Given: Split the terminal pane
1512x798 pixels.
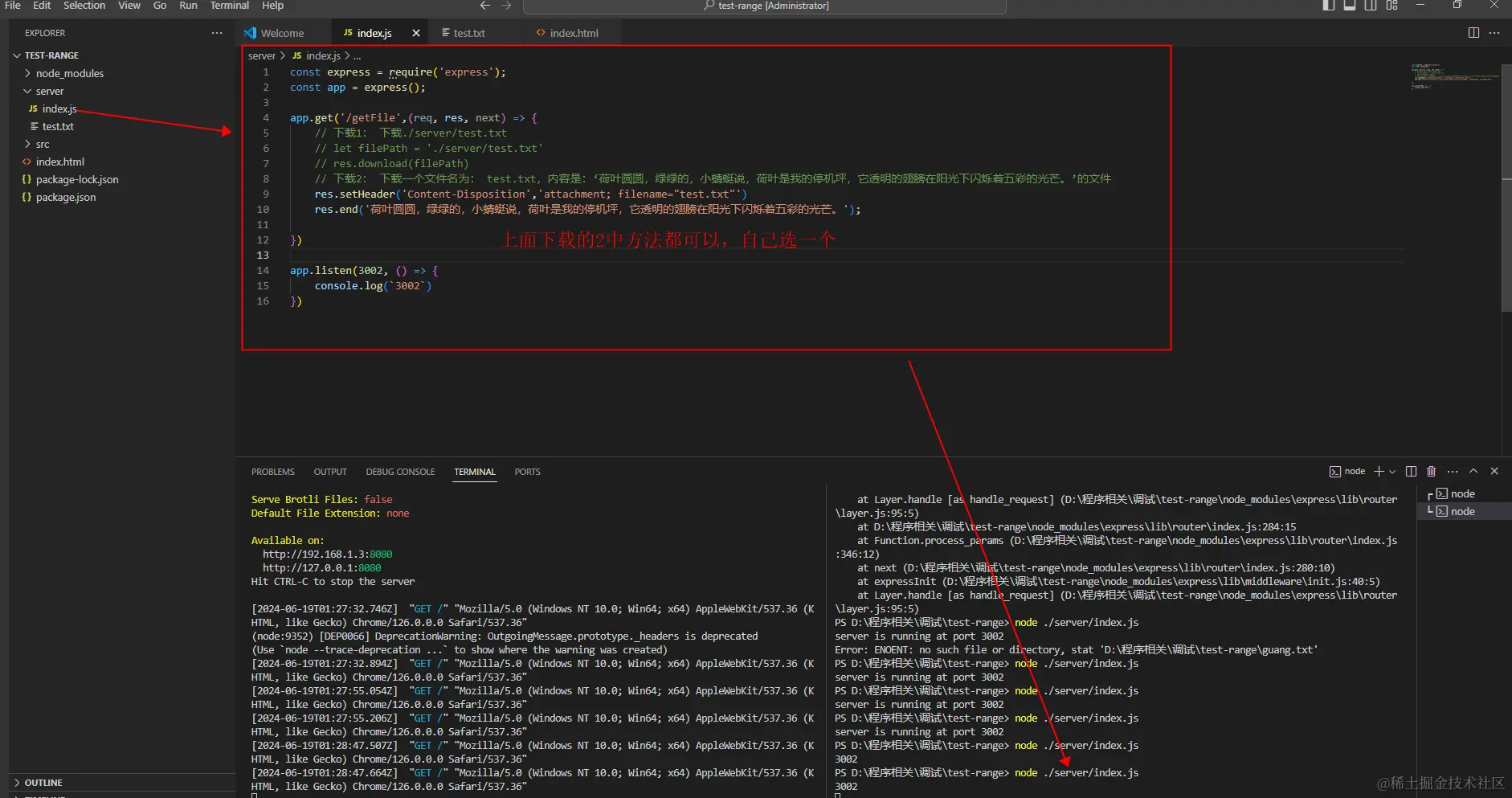Looking at the screenshot, I should (1411, 471).
